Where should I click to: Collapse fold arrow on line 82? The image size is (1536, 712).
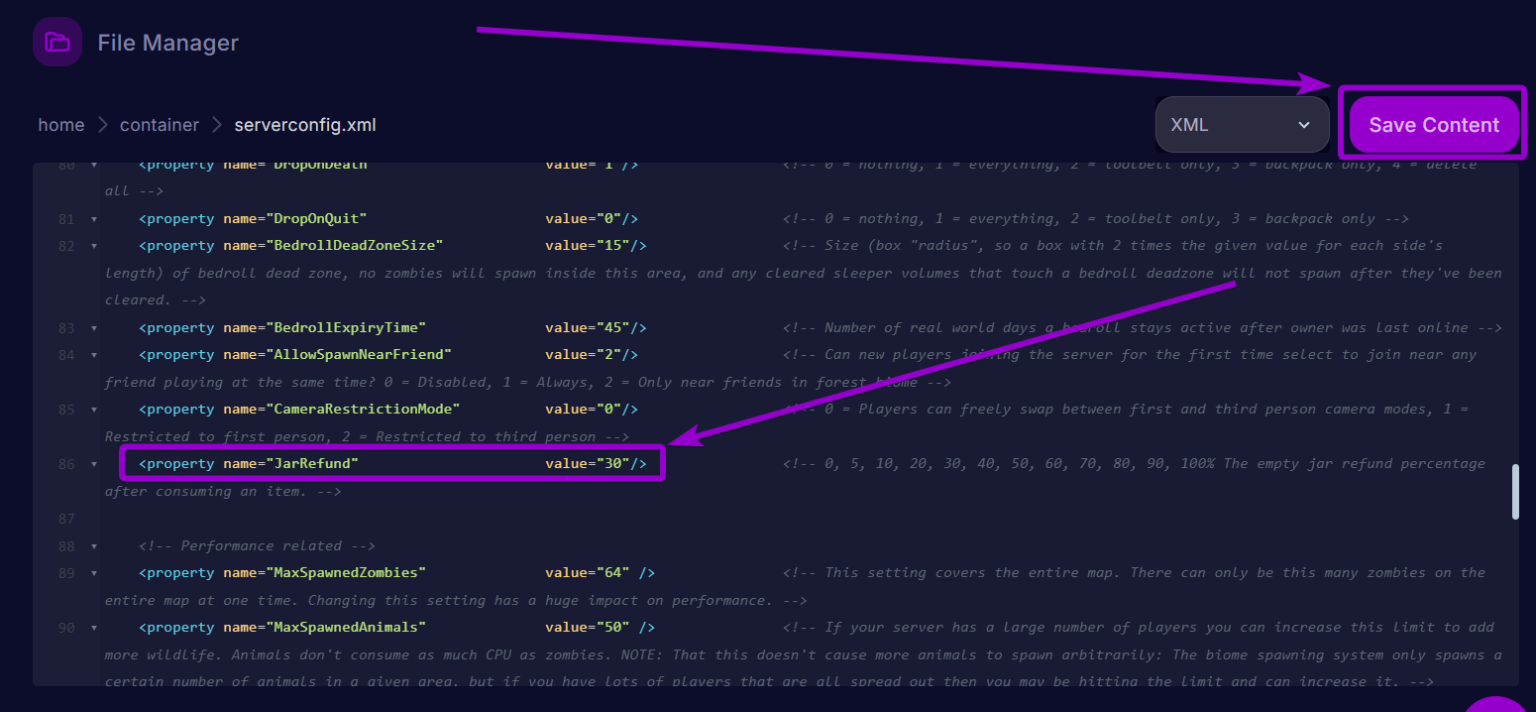point(94,246)
